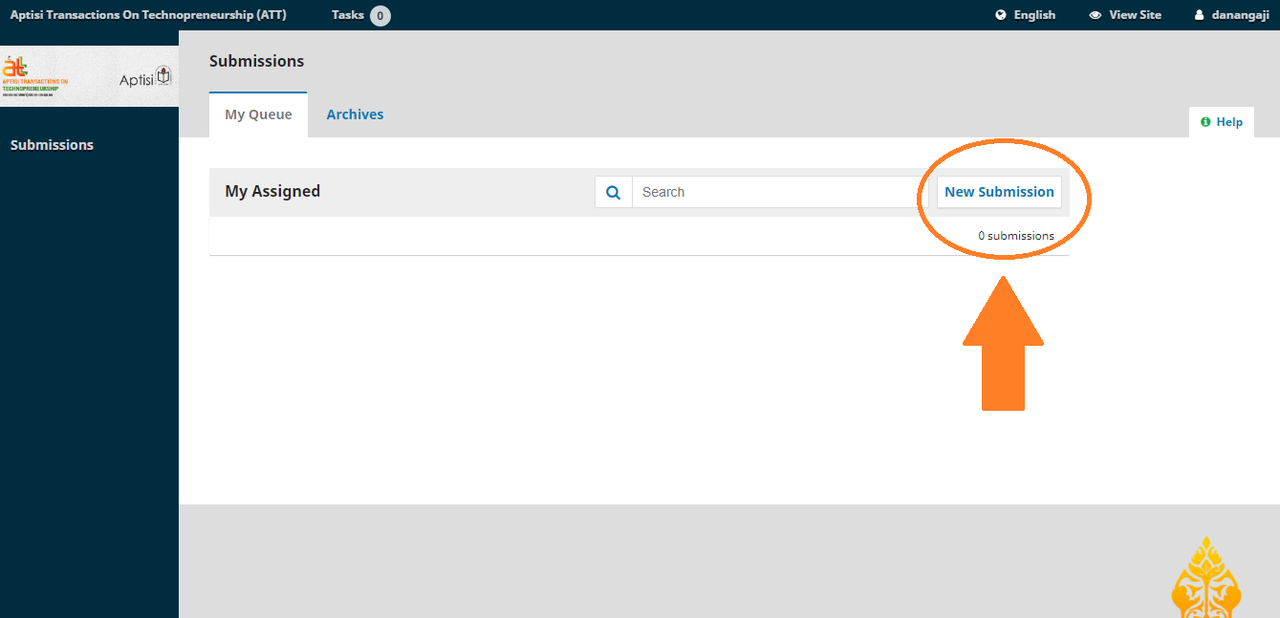Click the "My Assigned" heading
This screenshot has width=1280, height=618.
273,191
